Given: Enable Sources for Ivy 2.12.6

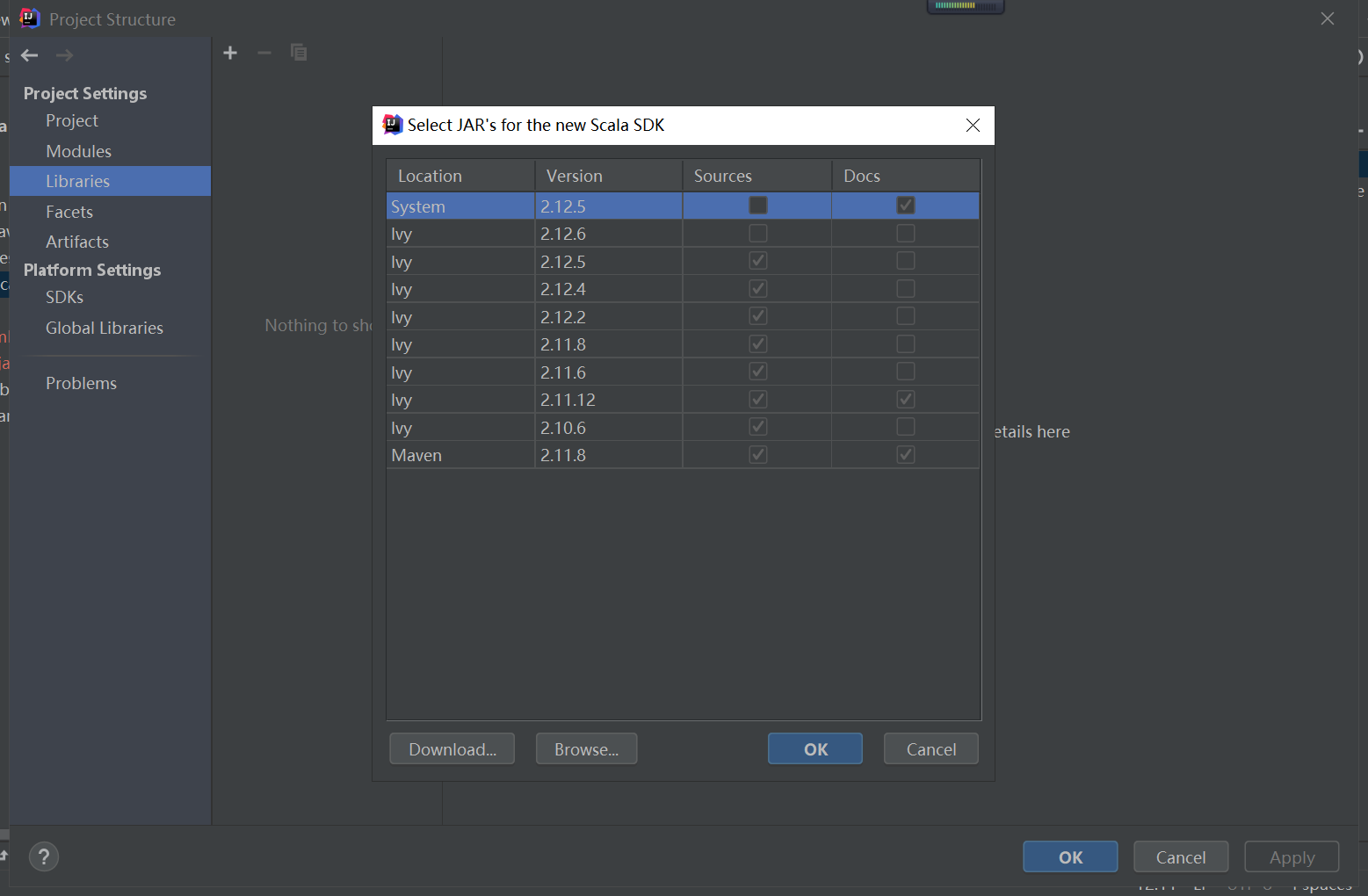Looking at the screenshot, I should point(756,233).
